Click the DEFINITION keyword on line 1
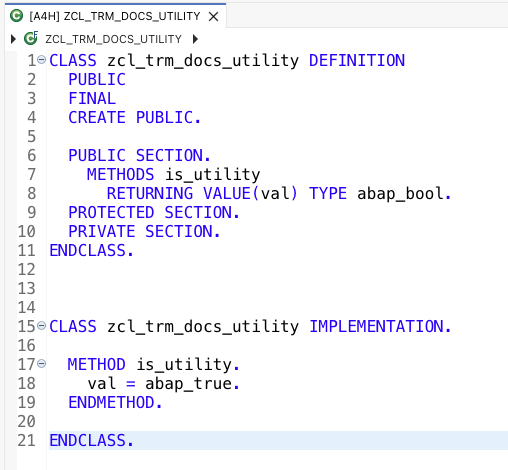 [x=357, y=61]
